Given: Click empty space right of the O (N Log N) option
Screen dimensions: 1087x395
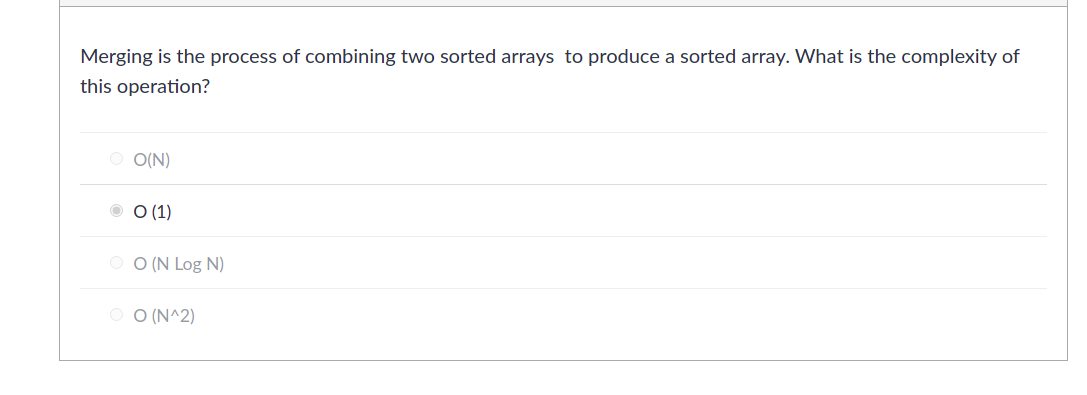Looking at the screenshot, I should tap(638, 263).
